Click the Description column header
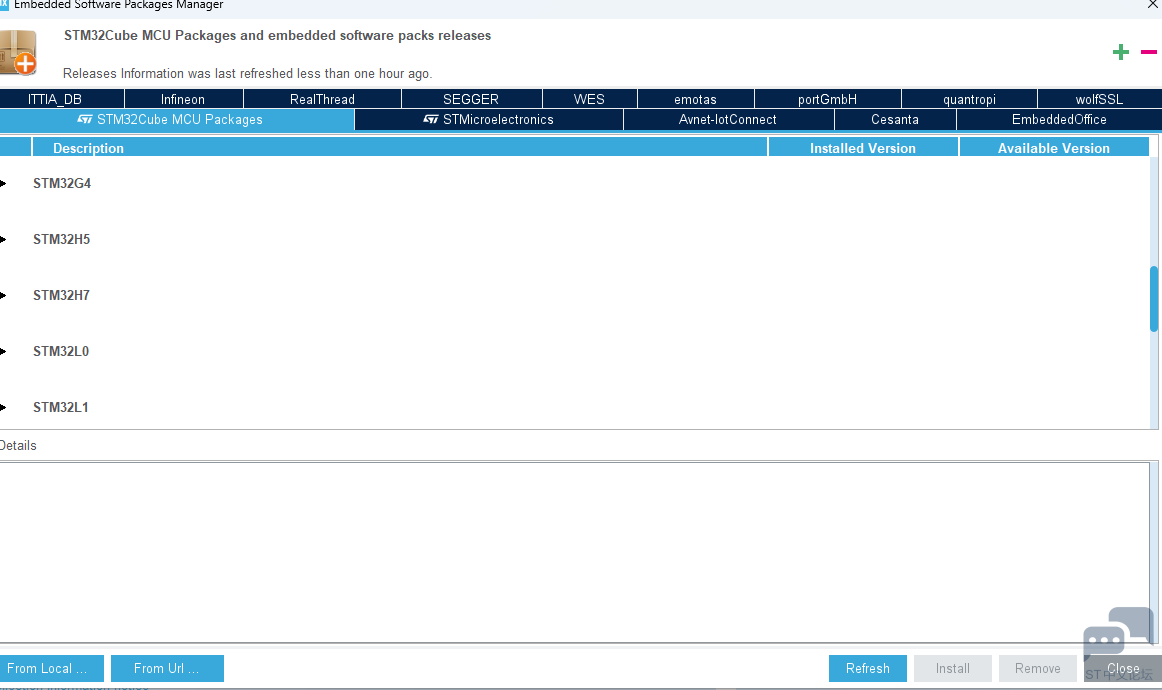 399,147
